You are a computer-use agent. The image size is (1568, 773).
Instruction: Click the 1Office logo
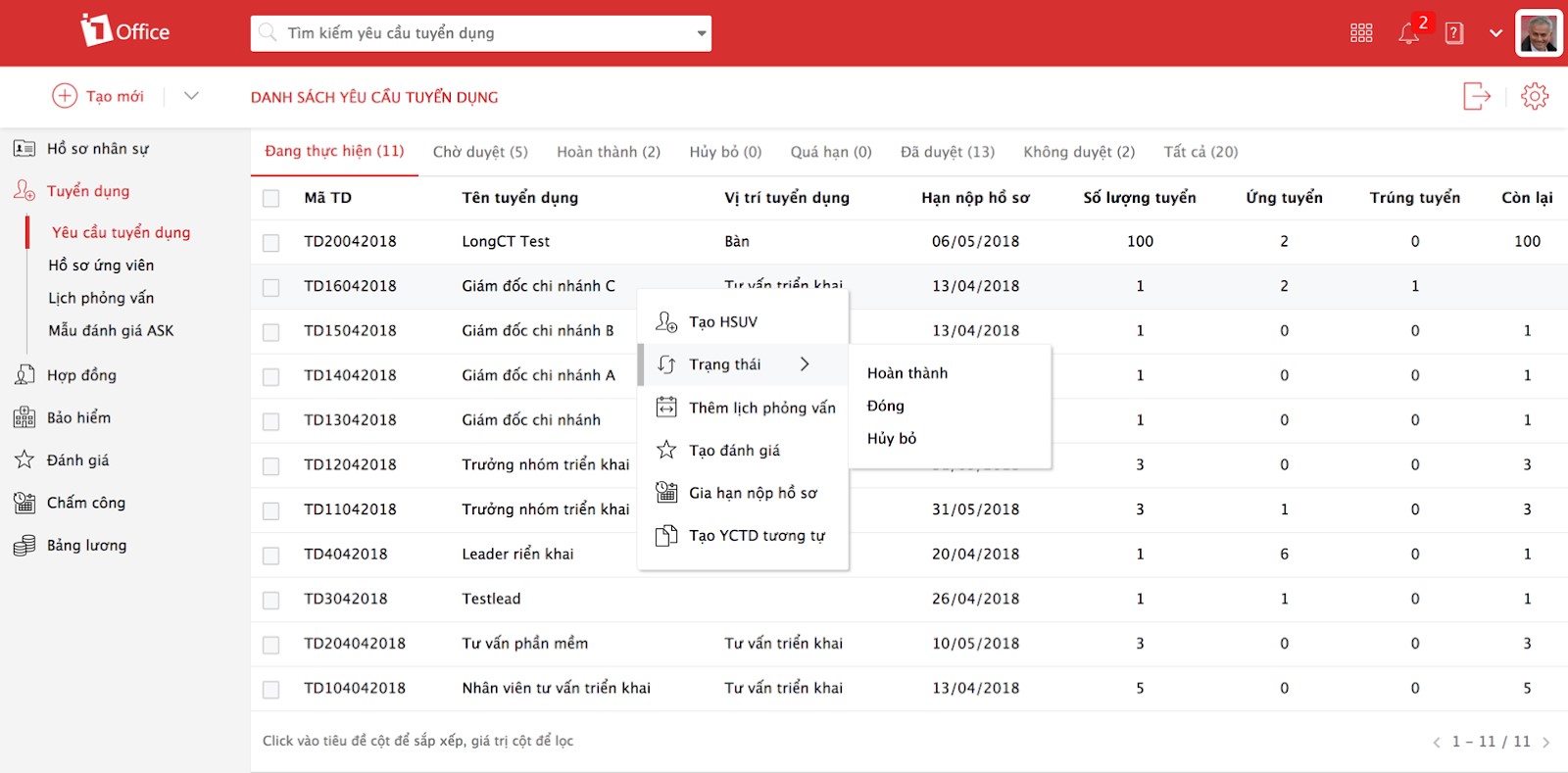125,30
